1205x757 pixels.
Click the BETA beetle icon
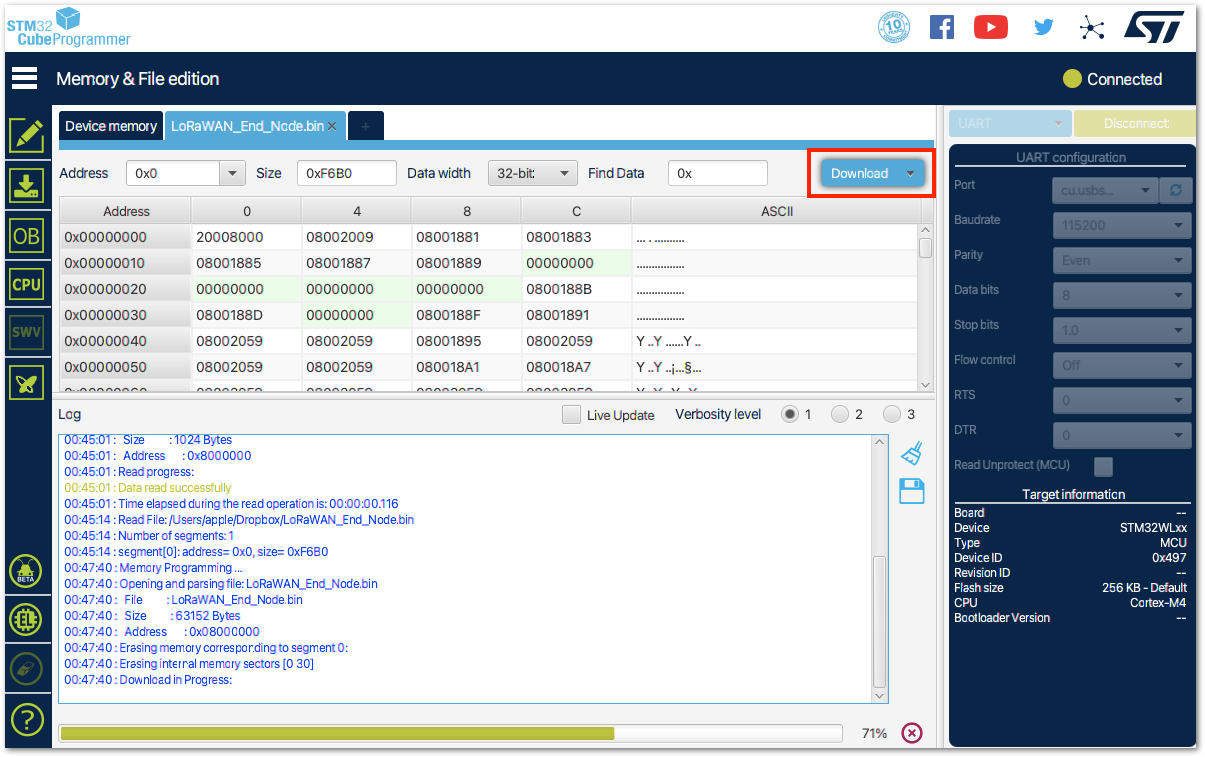pyautogui.click(x=26, y=572)
